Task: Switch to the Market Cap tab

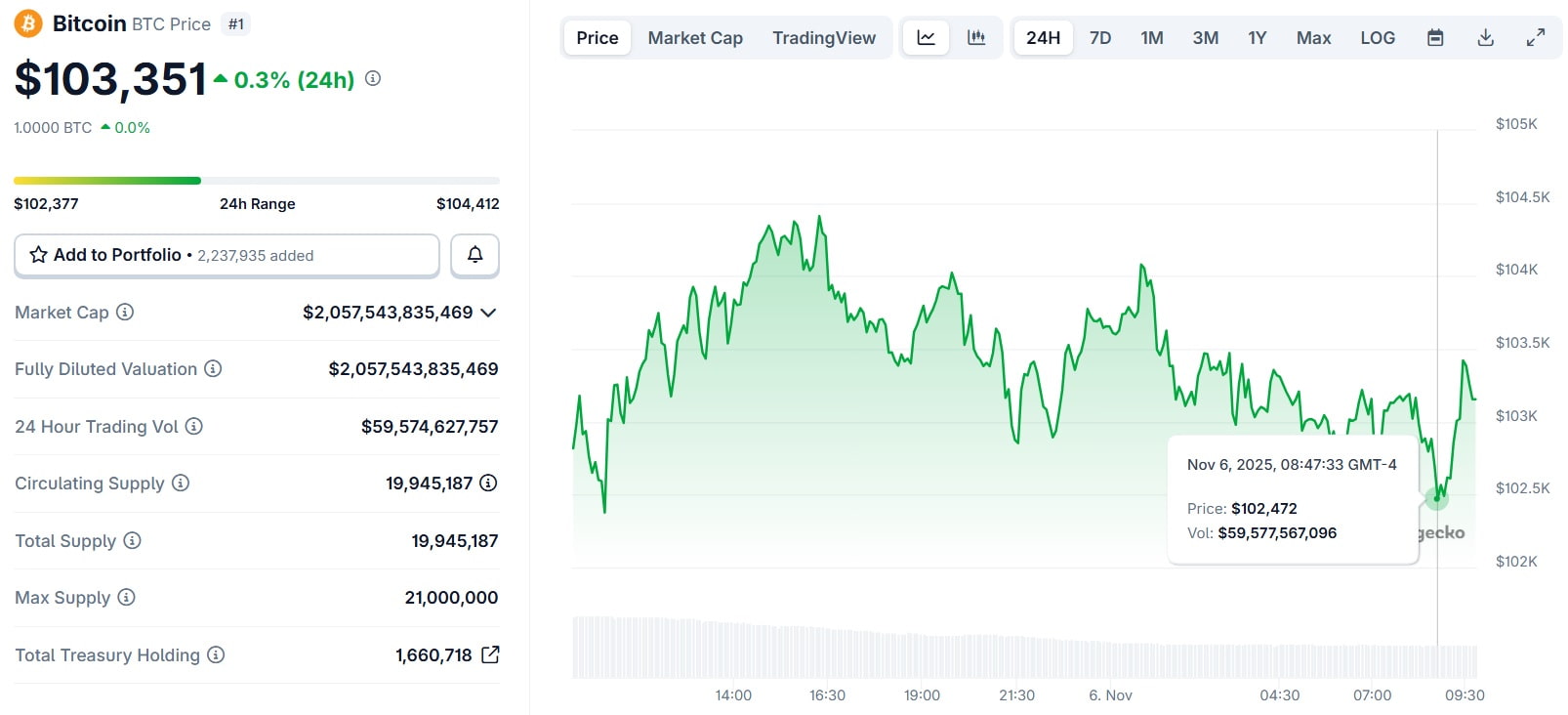Action: pyautogui.click(x=695, y=38)
